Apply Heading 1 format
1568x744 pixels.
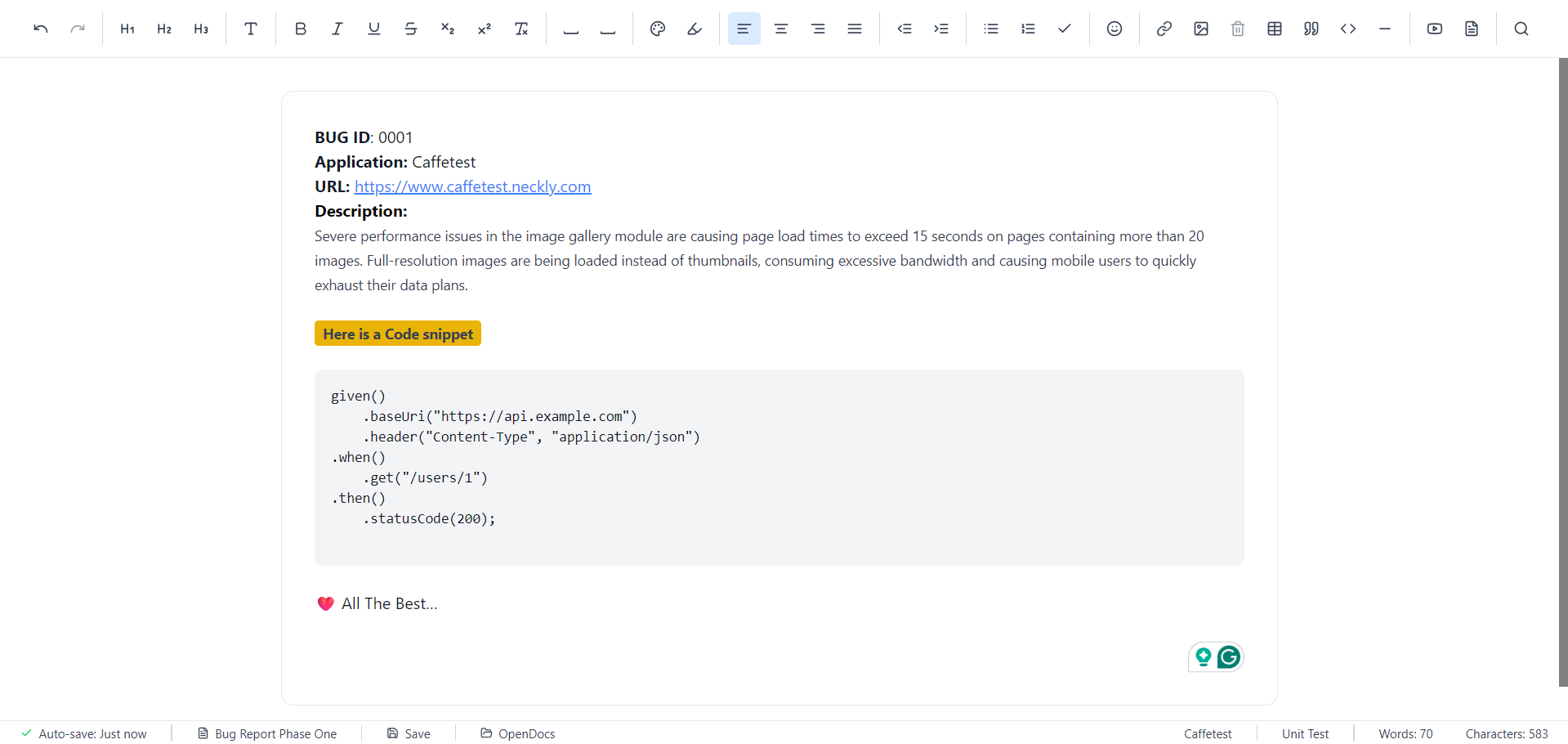click(x=127, y=29)
